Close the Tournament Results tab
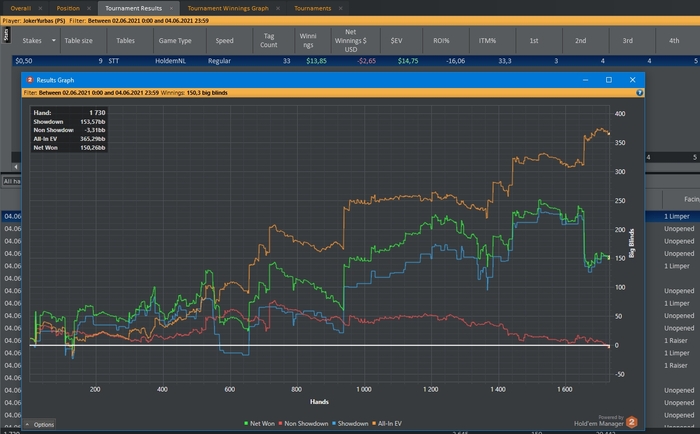Image resolution: width=700 pixels, height=434 pixels. [171, 8]
